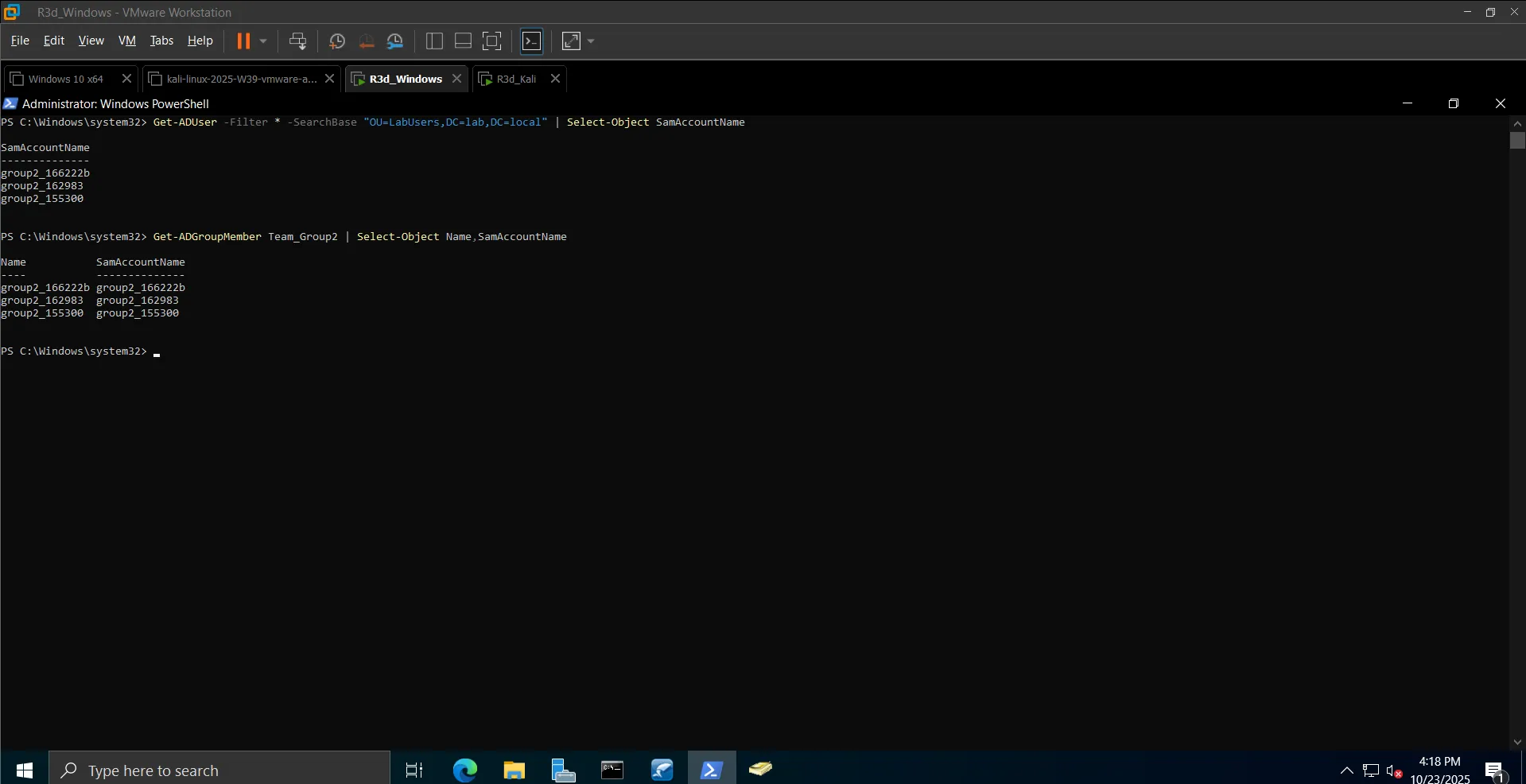Switch to the kali-linux-2025-W39 tab
Screen dimensions: 1526x784
[x=242, y=79]
